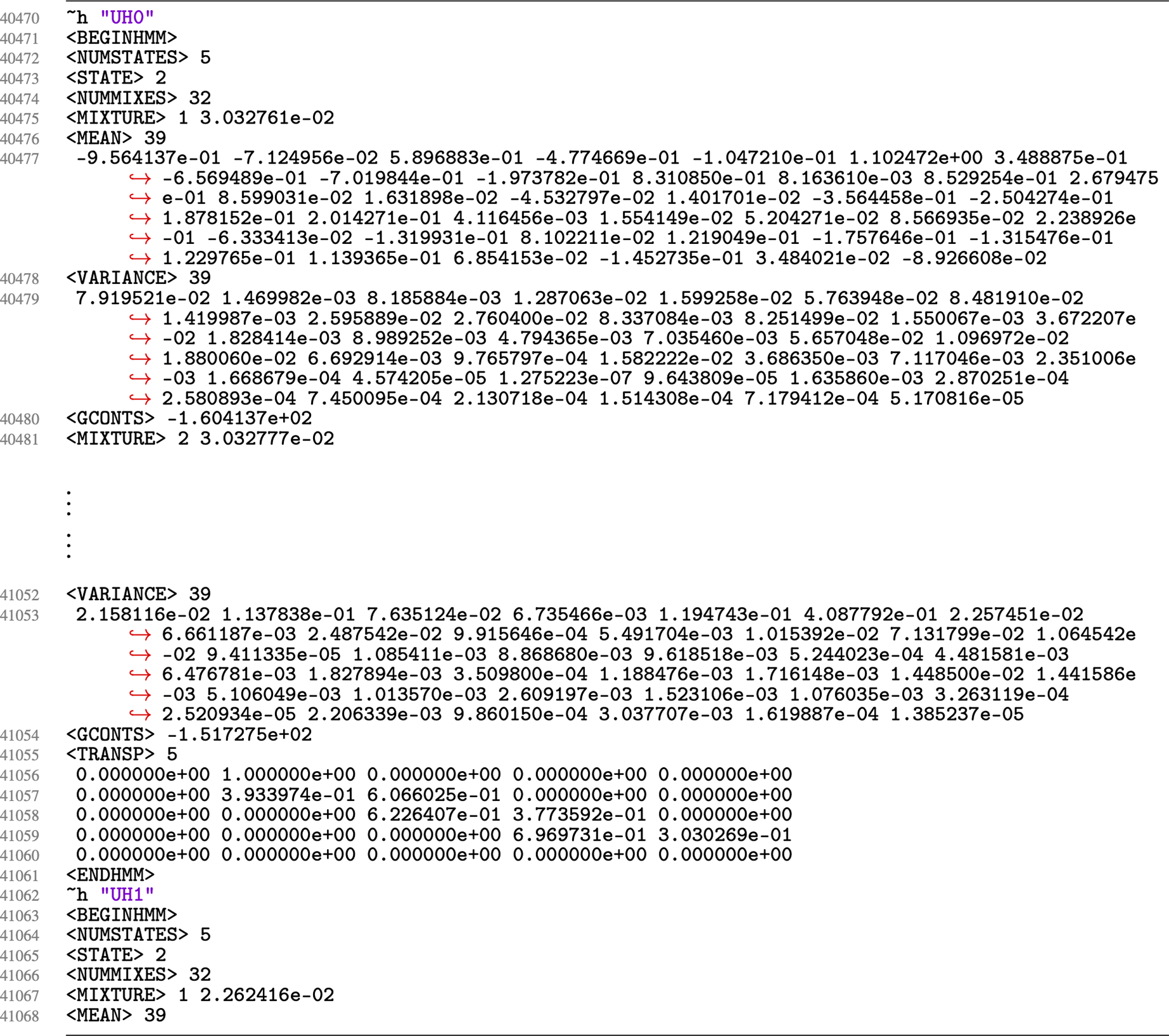The width and height of the screenshot is (1169, 1036).
Task: Click the wrap arrow before -6.569489e-01
Action: click(x=139, y=179)
